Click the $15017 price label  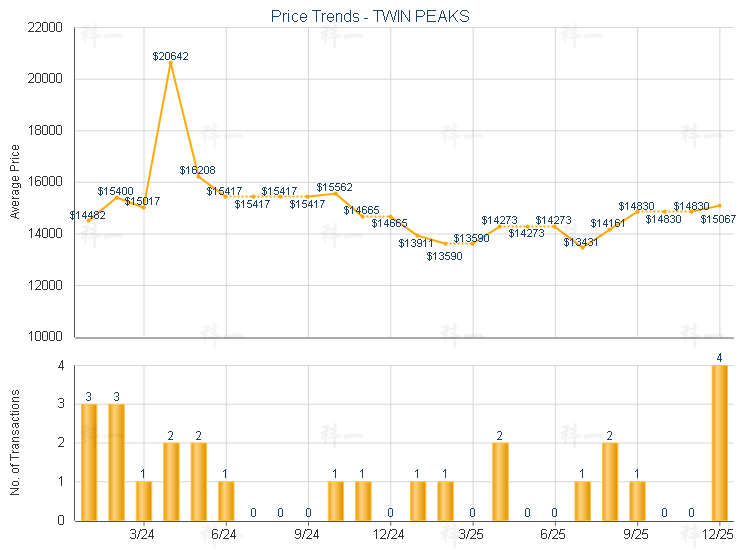[142, 201]
